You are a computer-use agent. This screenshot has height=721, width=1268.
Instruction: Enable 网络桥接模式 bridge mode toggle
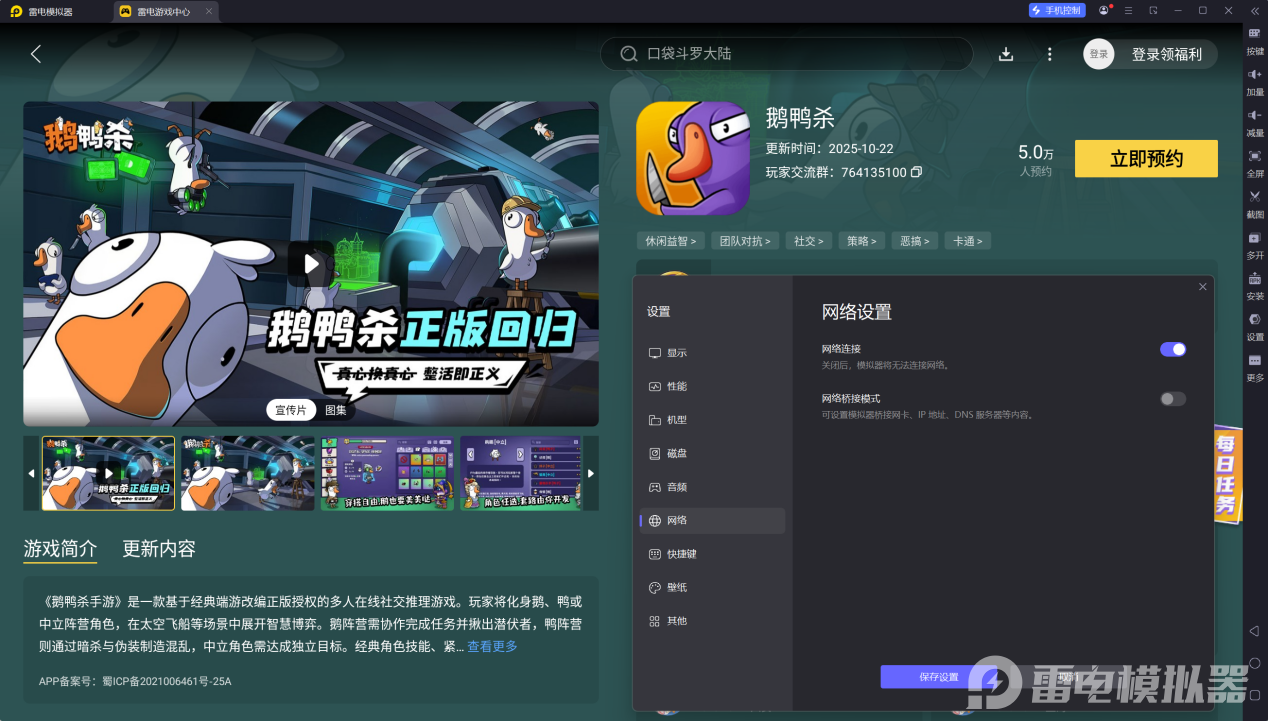[1171, 398]
